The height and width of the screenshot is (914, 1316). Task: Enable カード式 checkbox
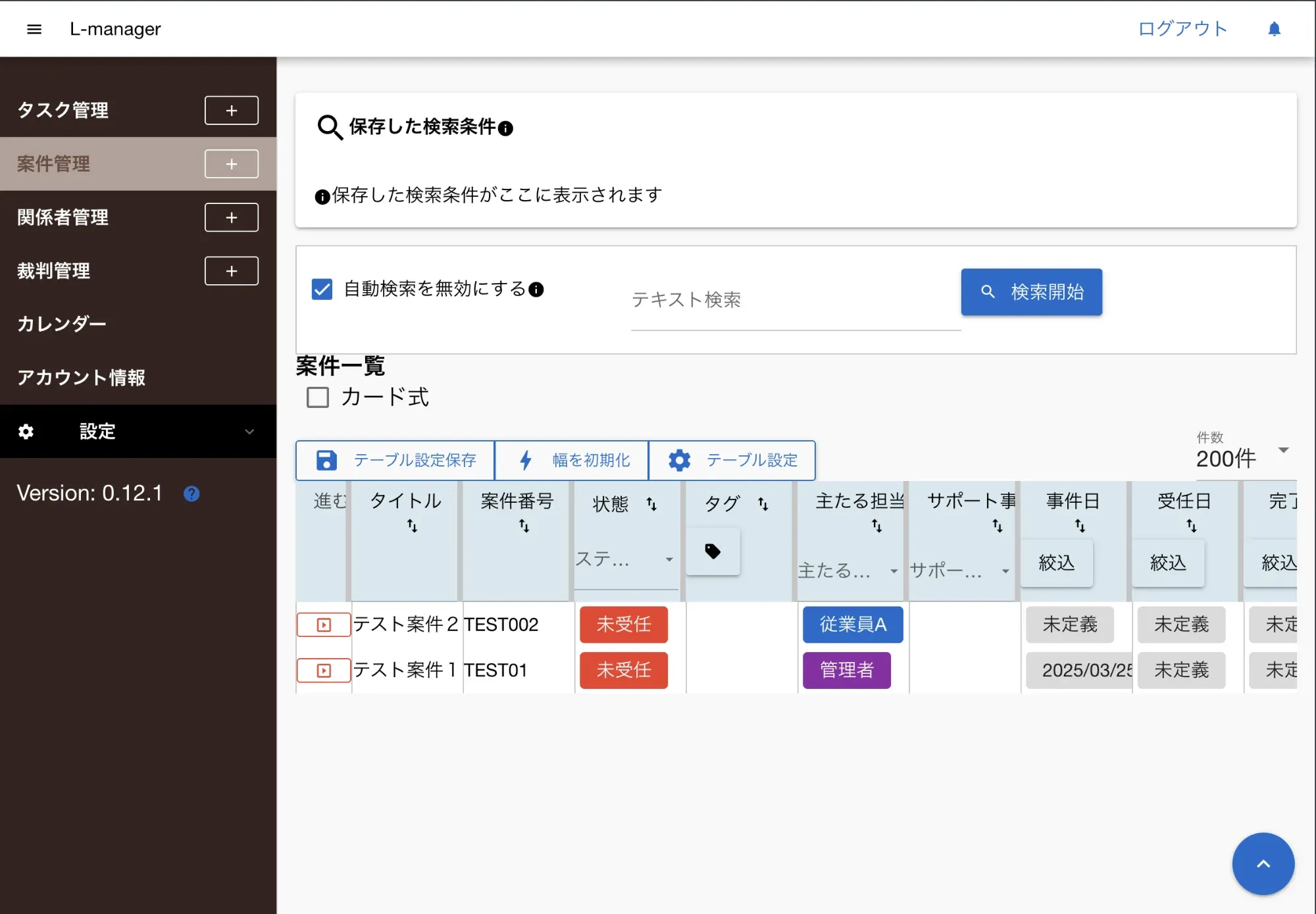[318, 397]
